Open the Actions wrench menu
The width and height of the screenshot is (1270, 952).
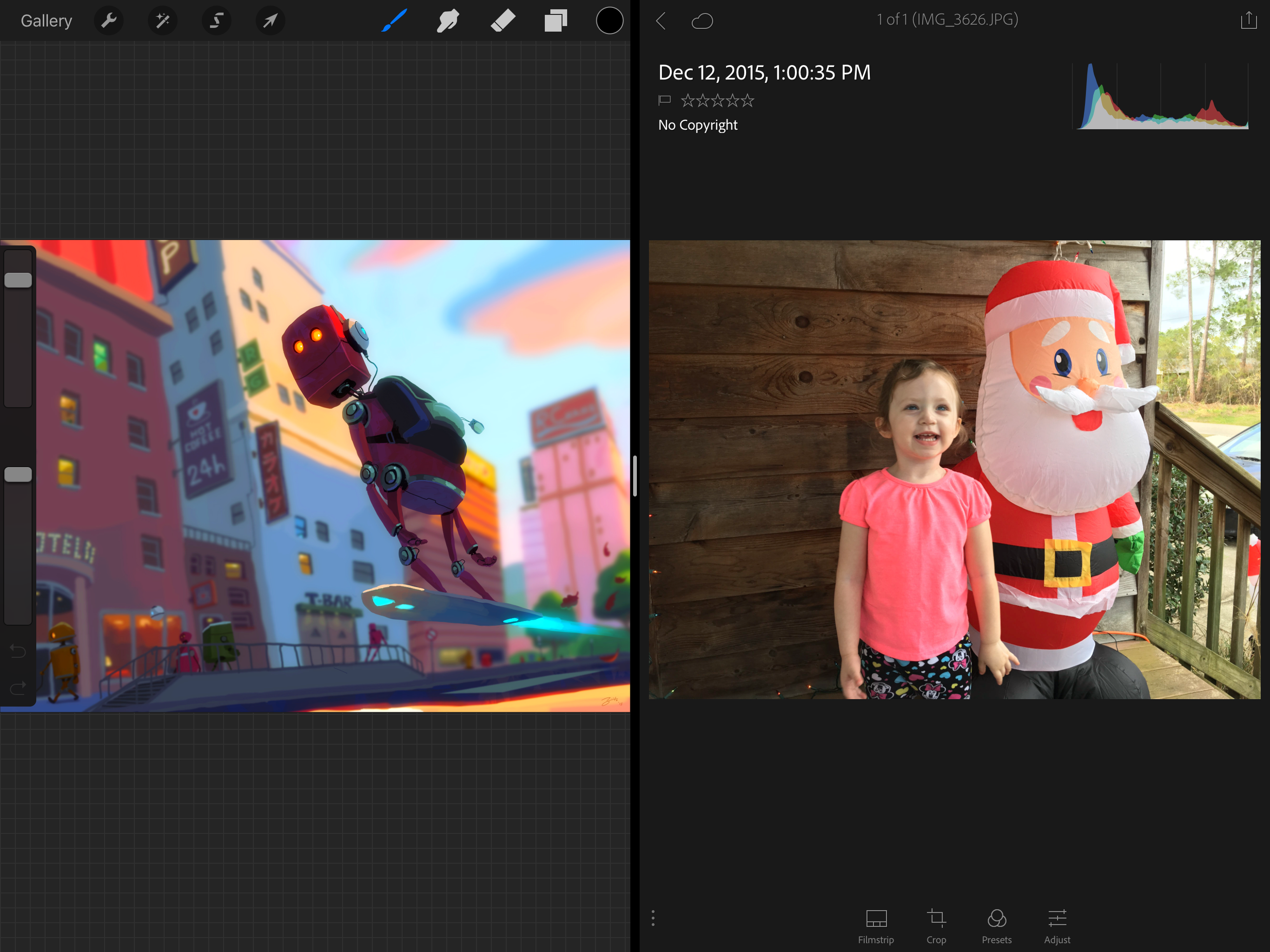(108, 21)
